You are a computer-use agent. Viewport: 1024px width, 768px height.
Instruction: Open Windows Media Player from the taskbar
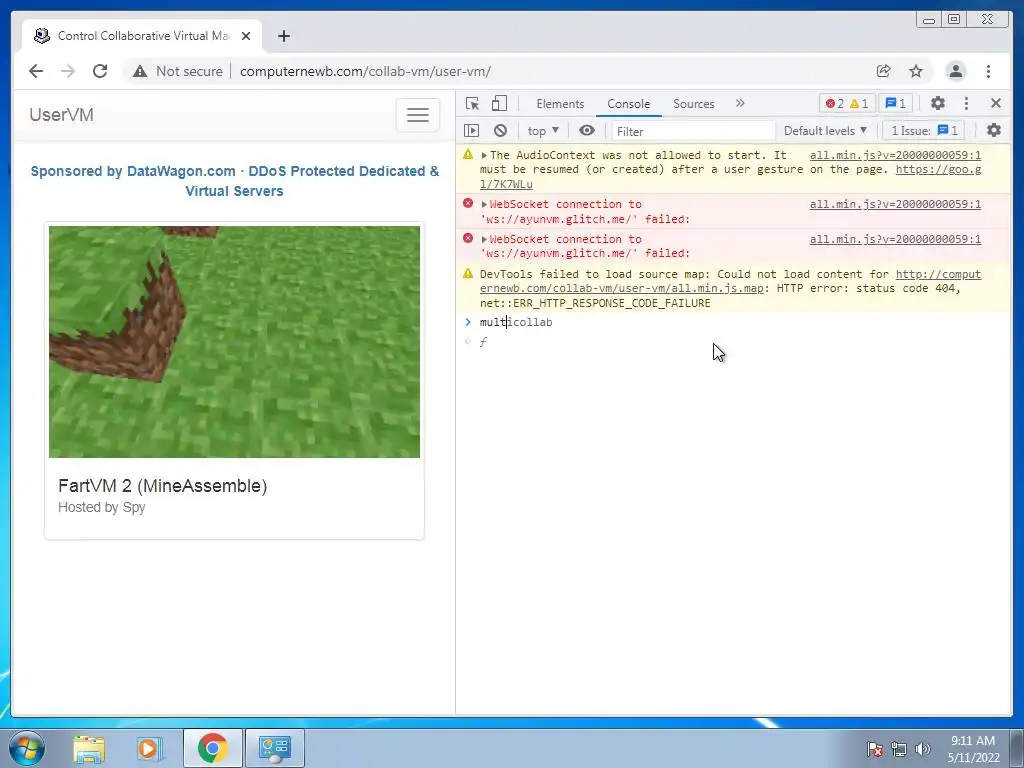click(150, 748)
